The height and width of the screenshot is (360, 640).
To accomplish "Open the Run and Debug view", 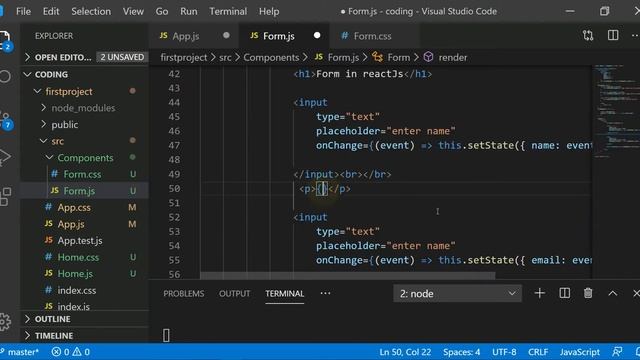I will (5, 157).
